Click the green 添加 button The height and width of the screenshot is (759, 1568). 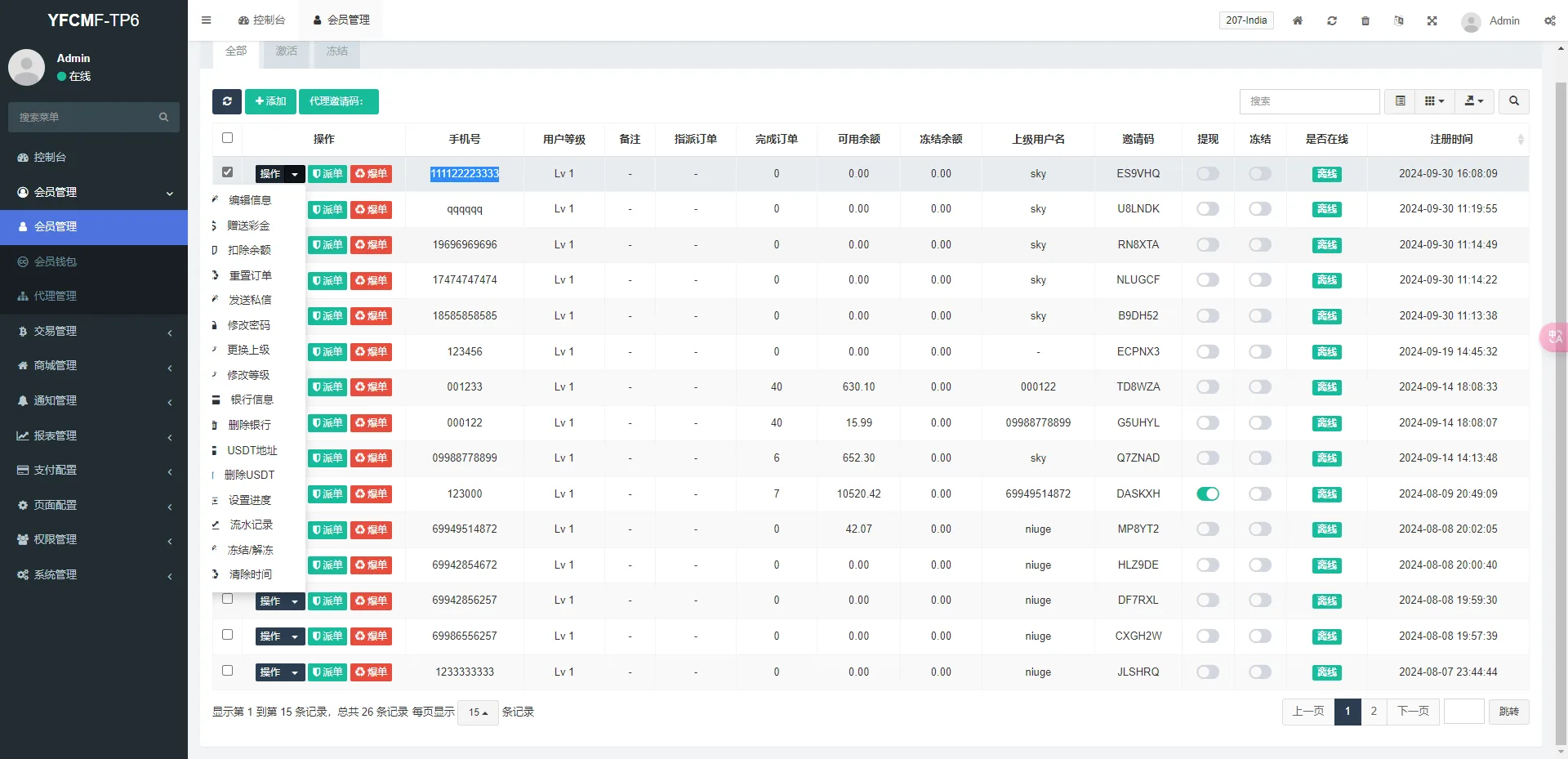coord(270,101)
